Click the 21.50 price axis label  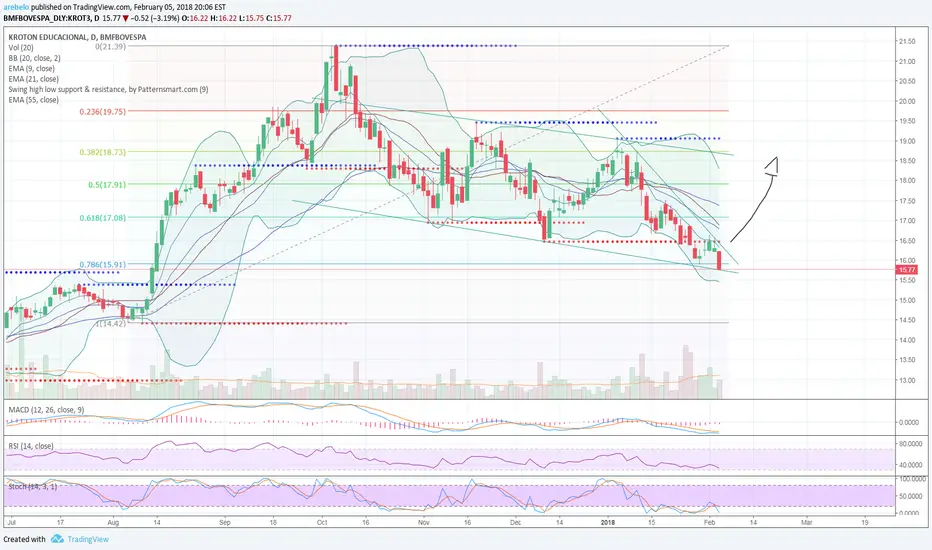906,42
